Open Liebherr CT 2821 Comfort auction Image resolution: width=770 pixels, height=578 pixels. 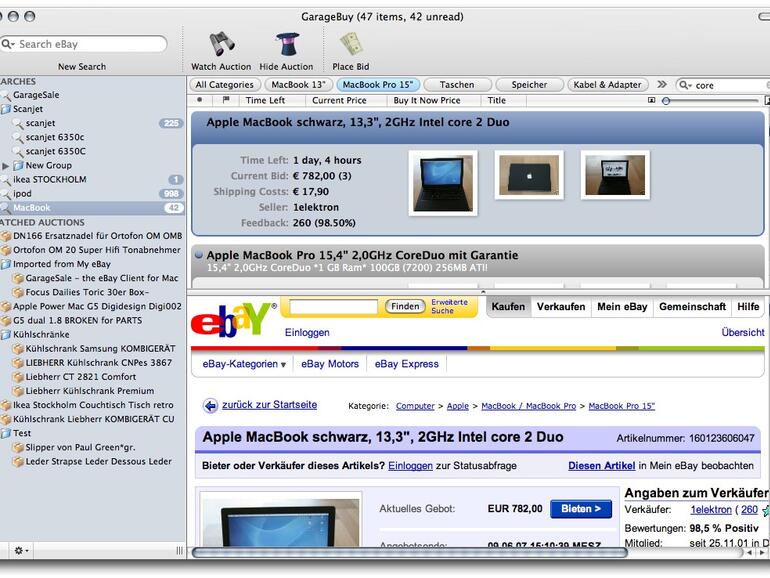coord(81,377)
